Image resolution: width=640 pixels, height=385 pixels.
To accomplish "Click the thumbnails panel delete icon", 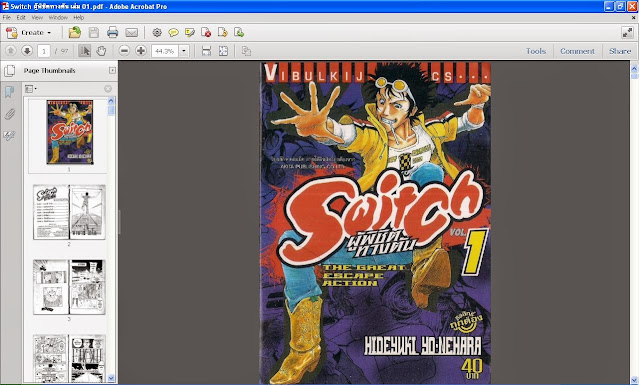I will pyautogui.click(x=108, y=89).
